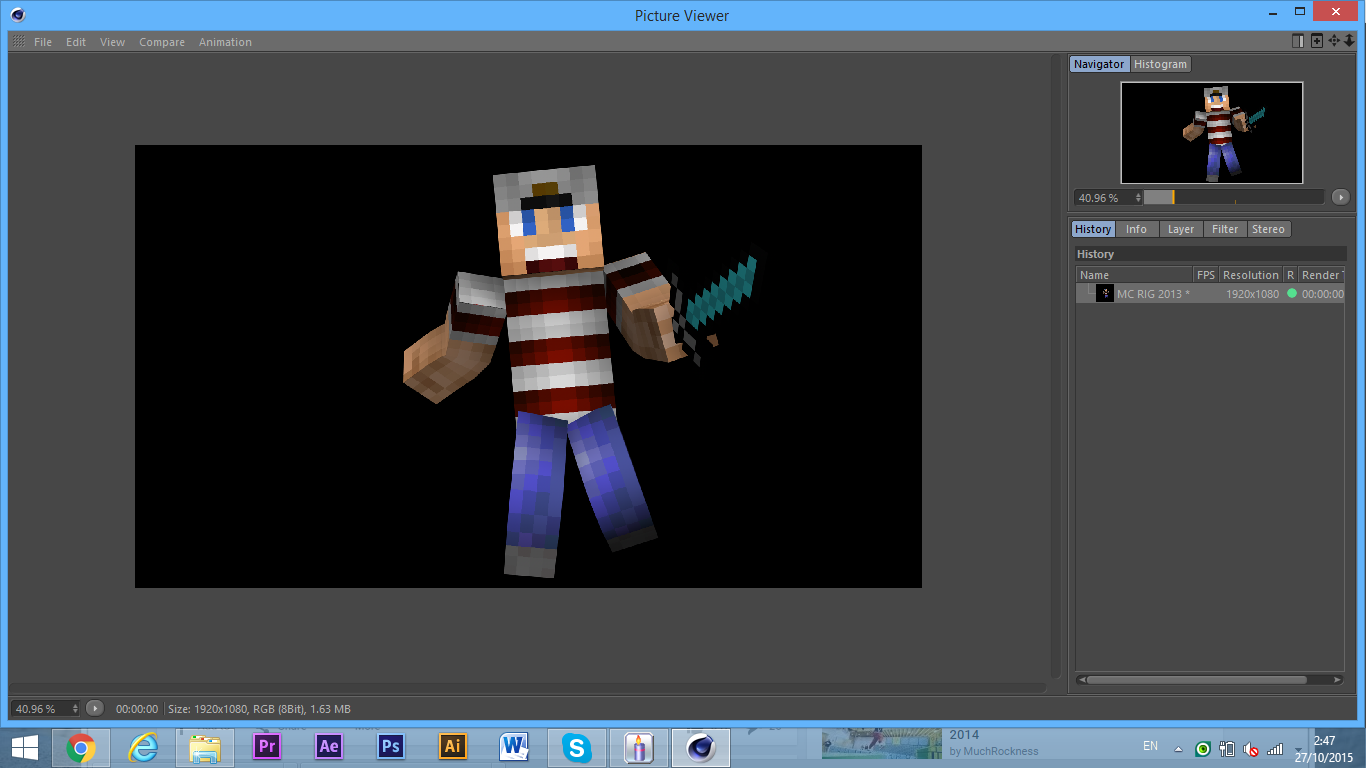
Task: Open Adobe Photoshop from taskbar
Action: tap(391, 747)
